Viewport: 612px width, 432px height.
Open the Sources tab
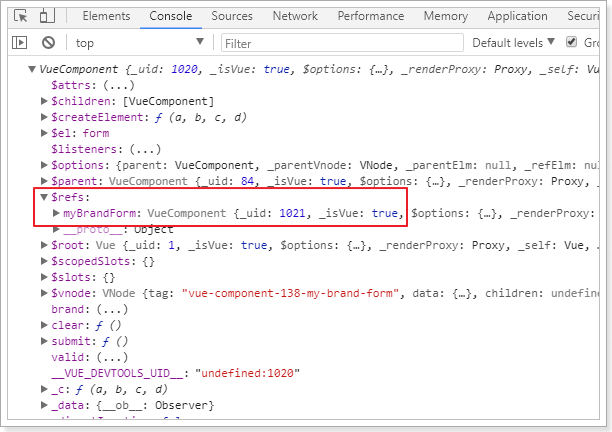(x=232, y=16)
